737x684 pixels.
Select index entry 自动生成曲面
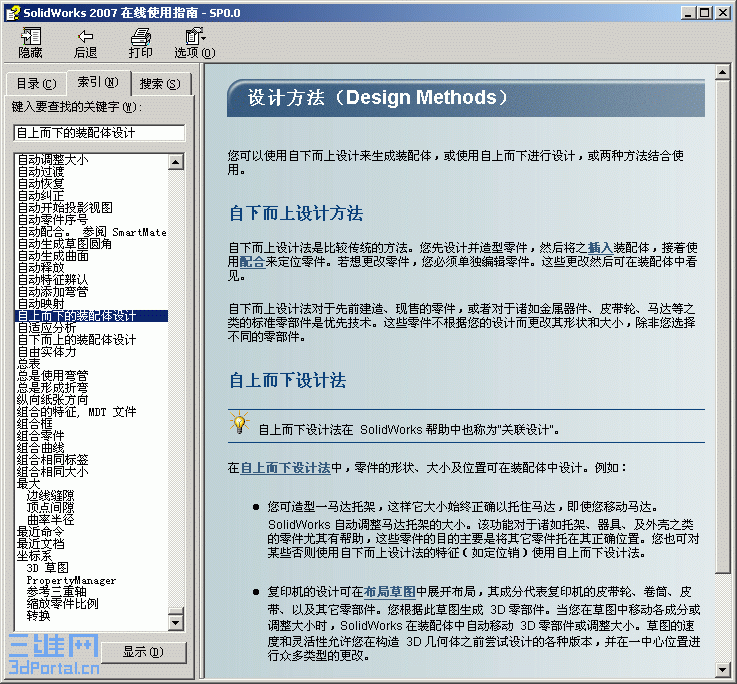click(x=53, y=256)
